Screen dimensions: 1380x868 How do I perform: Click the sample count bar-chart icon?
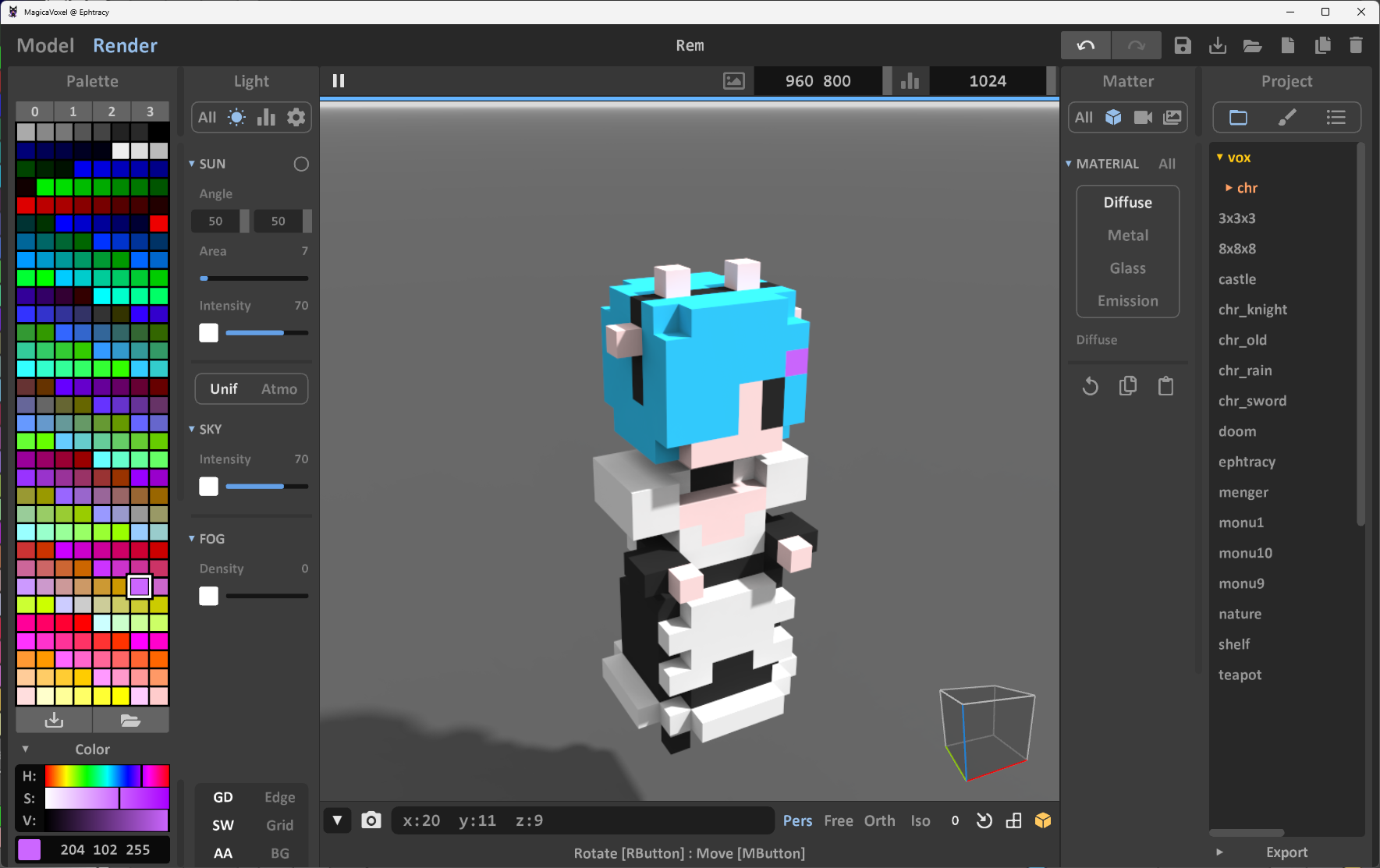pyautogui.click(x=910, y=80)
